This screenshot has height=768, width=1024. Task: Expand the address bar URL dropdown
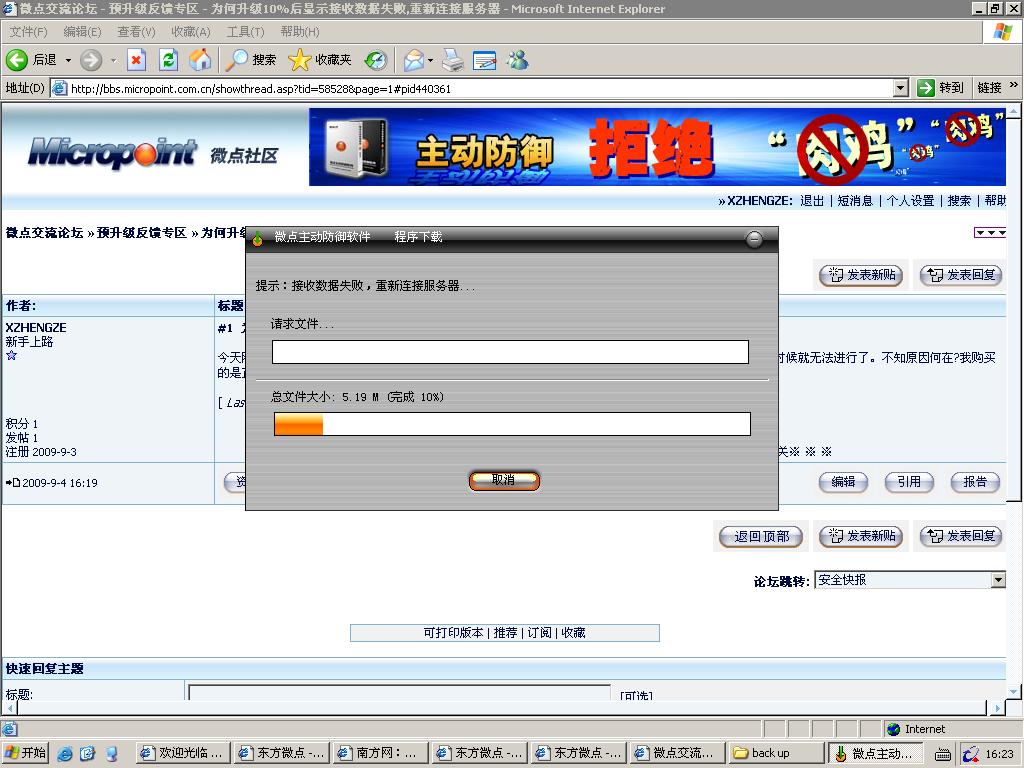point(901,88)
